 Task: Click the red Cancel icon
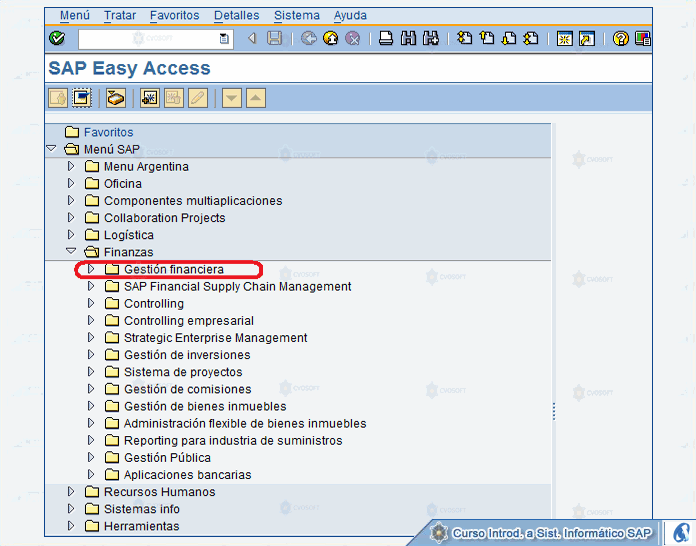click(353, 39)
